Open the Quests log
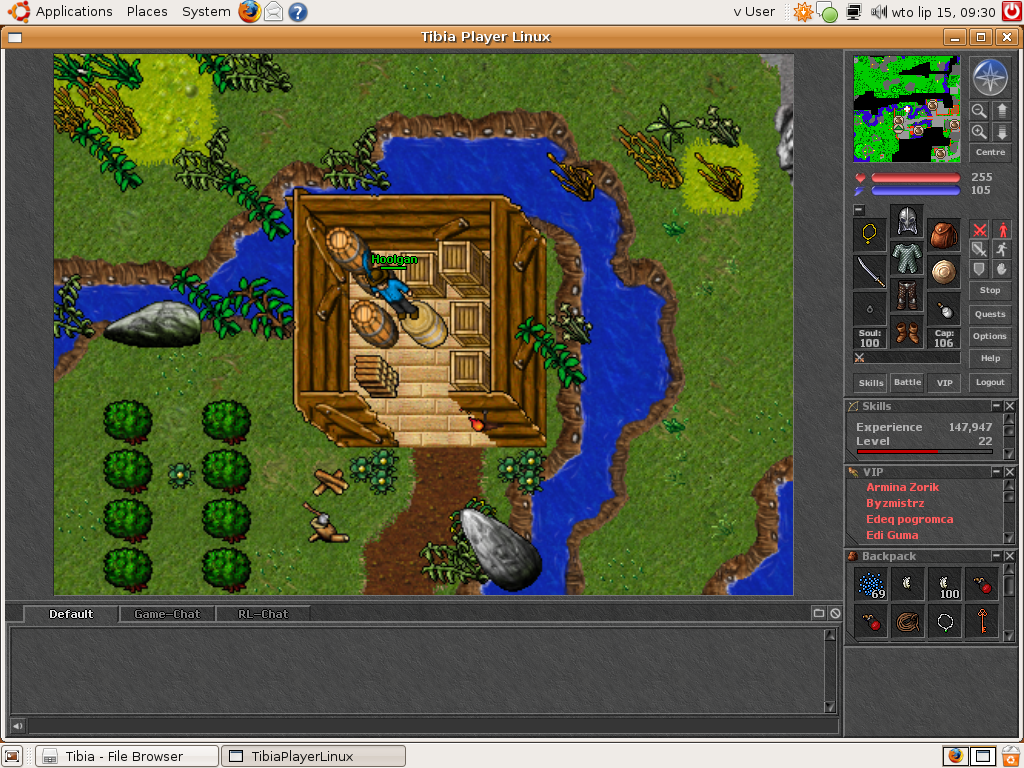The width and height of the screenshot is (1024, 768). (990, 314)
